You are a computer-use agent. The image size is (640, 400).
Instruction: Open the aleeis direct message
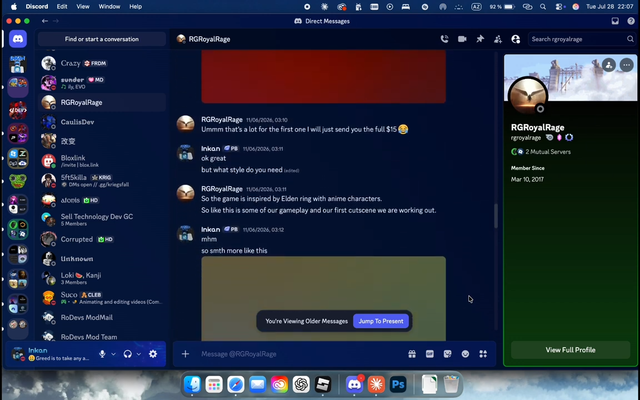point(102,200)
